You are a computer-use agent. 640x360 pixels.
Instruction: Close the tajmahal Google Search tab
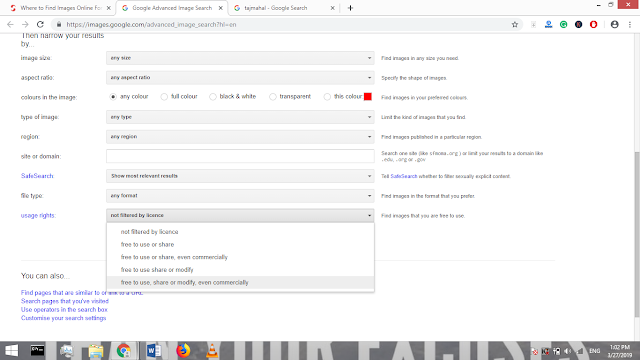coord(332,8)
